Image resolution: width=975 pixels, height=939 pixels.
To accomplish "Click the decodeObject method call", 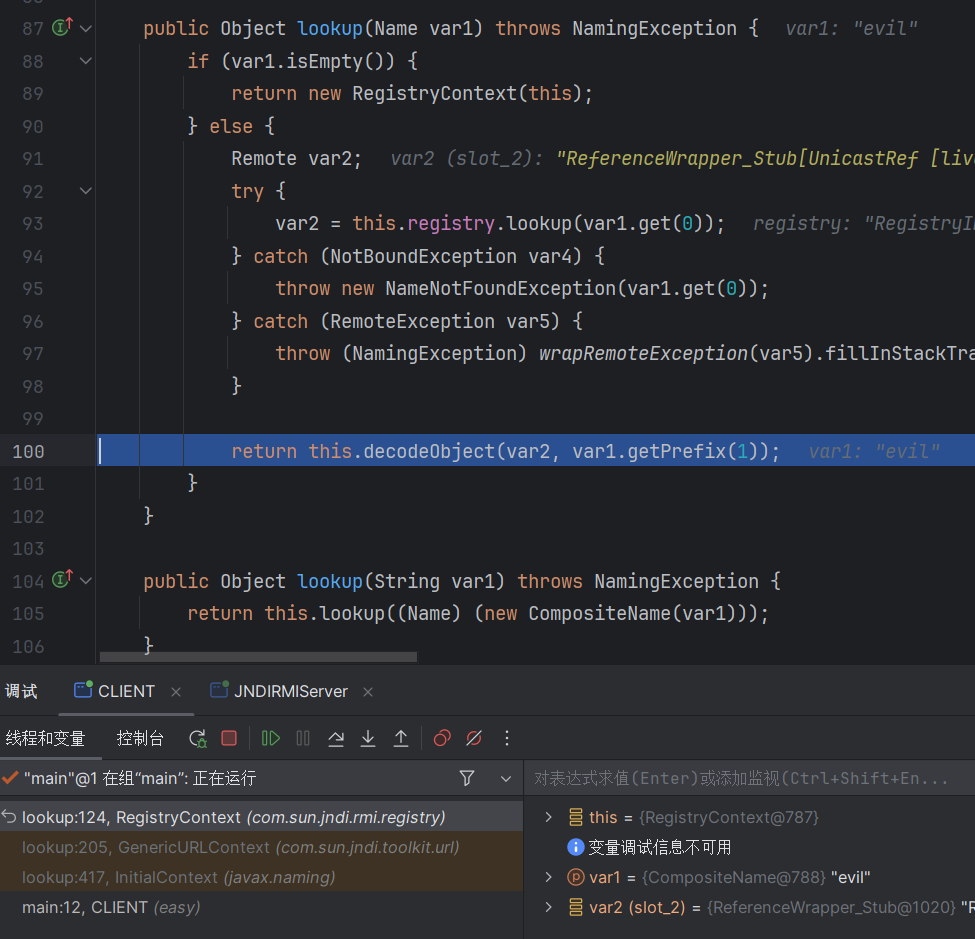I will (x=428, y=451).
